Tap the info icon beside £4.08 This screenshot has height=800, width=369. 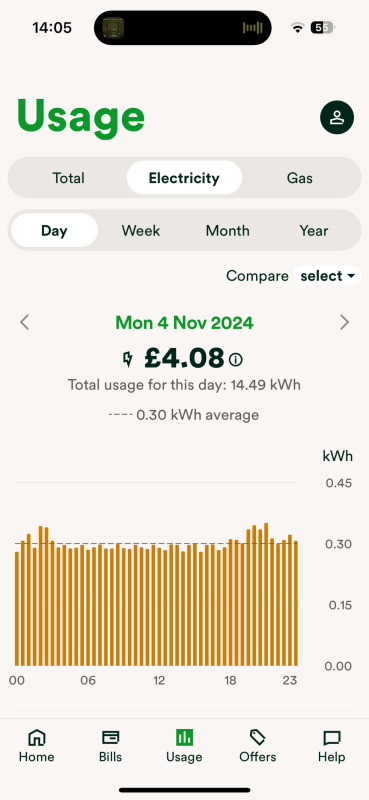(236, 360)
